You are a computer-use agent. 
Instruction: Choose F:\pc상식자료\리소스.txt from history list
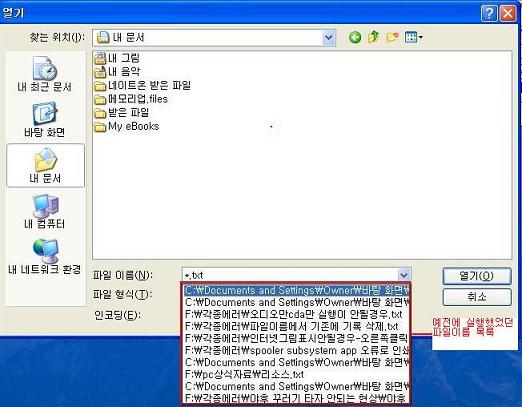(x=244, y=374)
